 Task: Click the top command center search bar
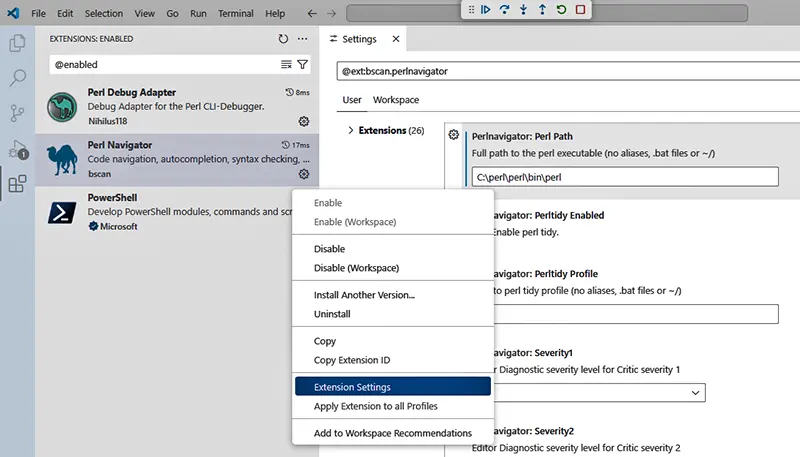pyautogui.click(x=547, y=13)
